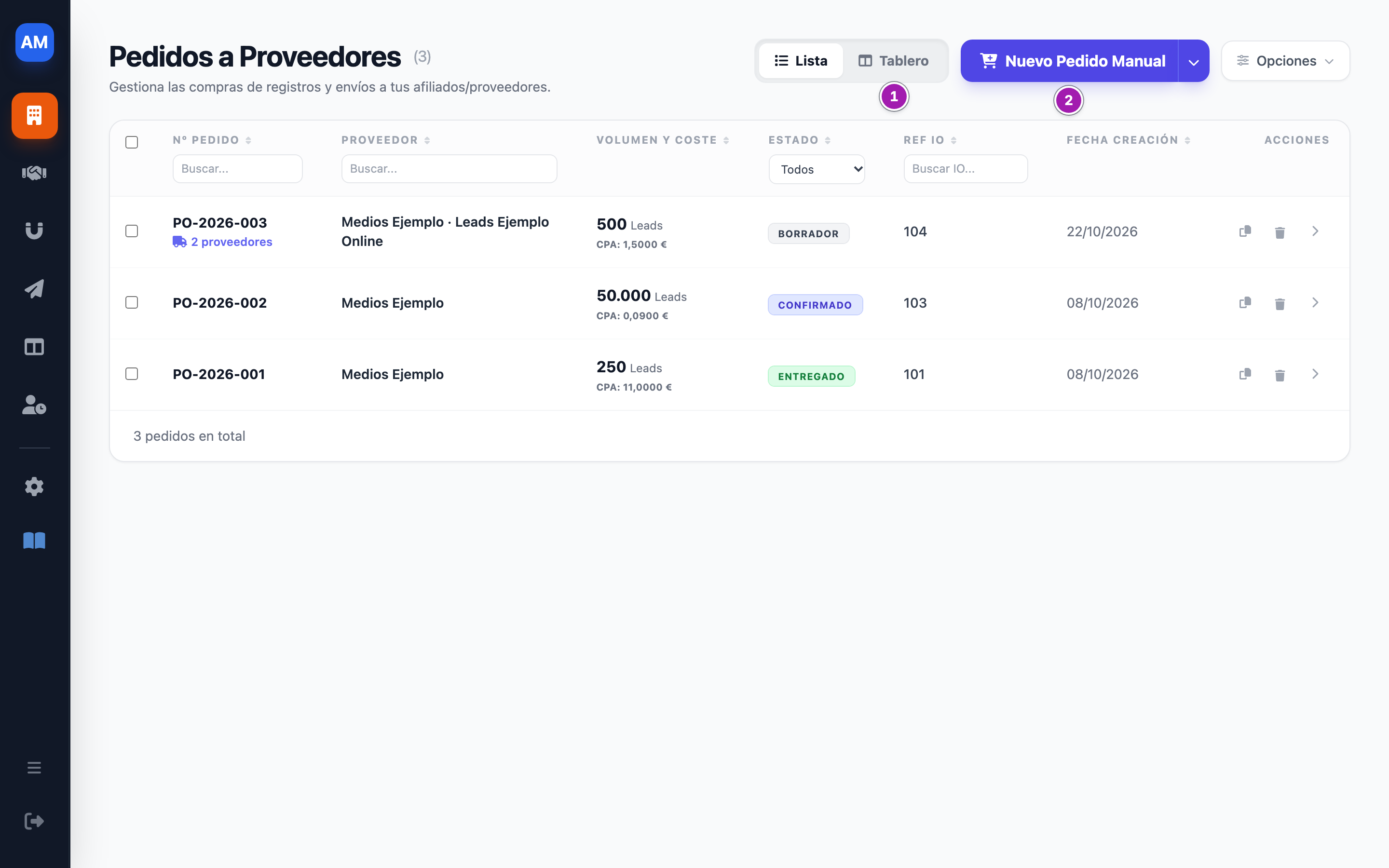Focus the Buscar IO search field
This screenshot has height=868, width=1389.
[x=966, y=169]
